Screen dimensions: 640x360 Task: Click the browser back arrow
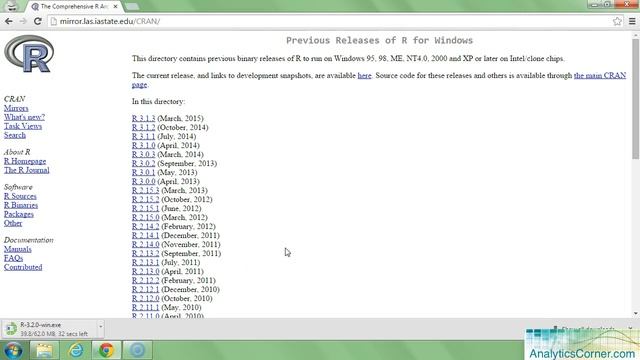point(9,21)
